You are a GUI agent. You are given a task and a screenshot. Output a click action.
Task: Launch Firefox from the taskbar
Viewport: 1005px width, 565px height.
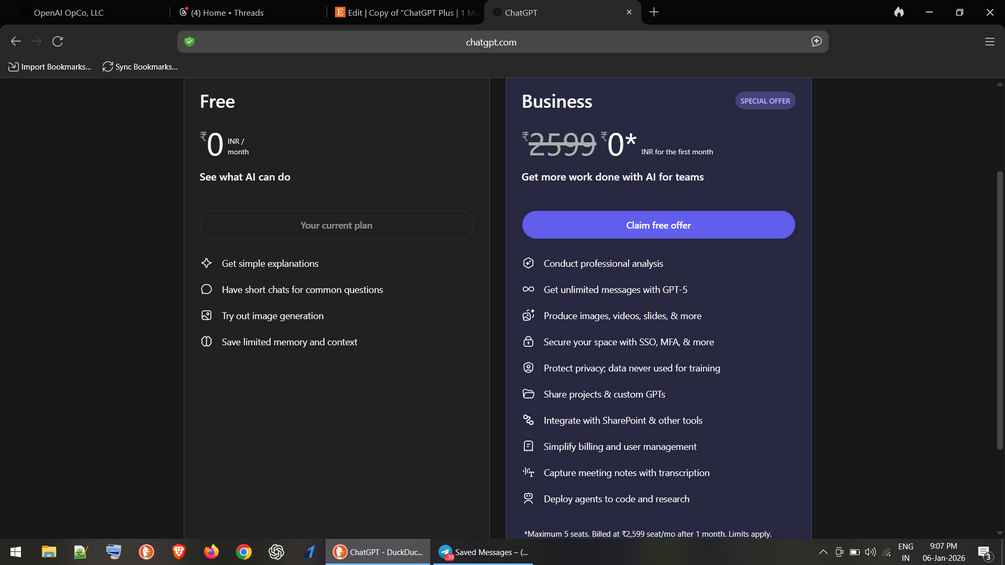(x=211, y=552)
